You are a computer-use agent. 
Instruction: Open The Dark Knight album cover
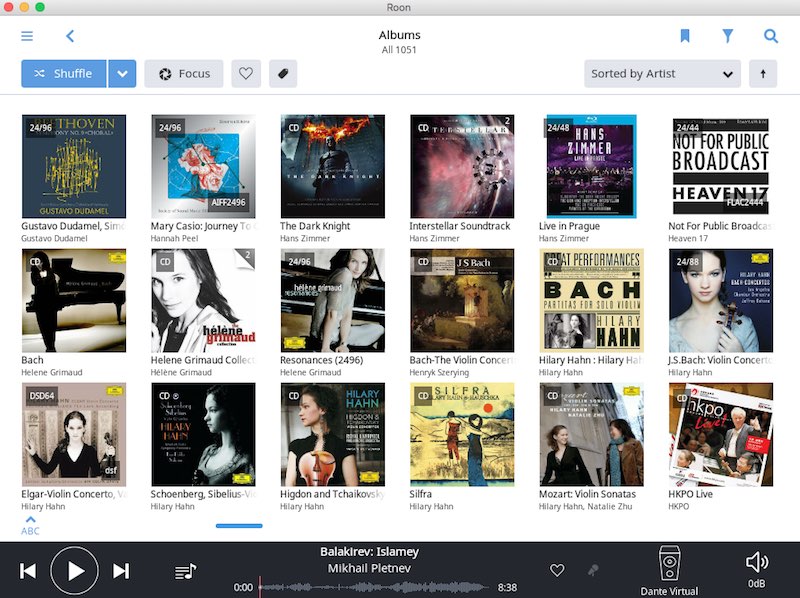[x=333, y=166]
